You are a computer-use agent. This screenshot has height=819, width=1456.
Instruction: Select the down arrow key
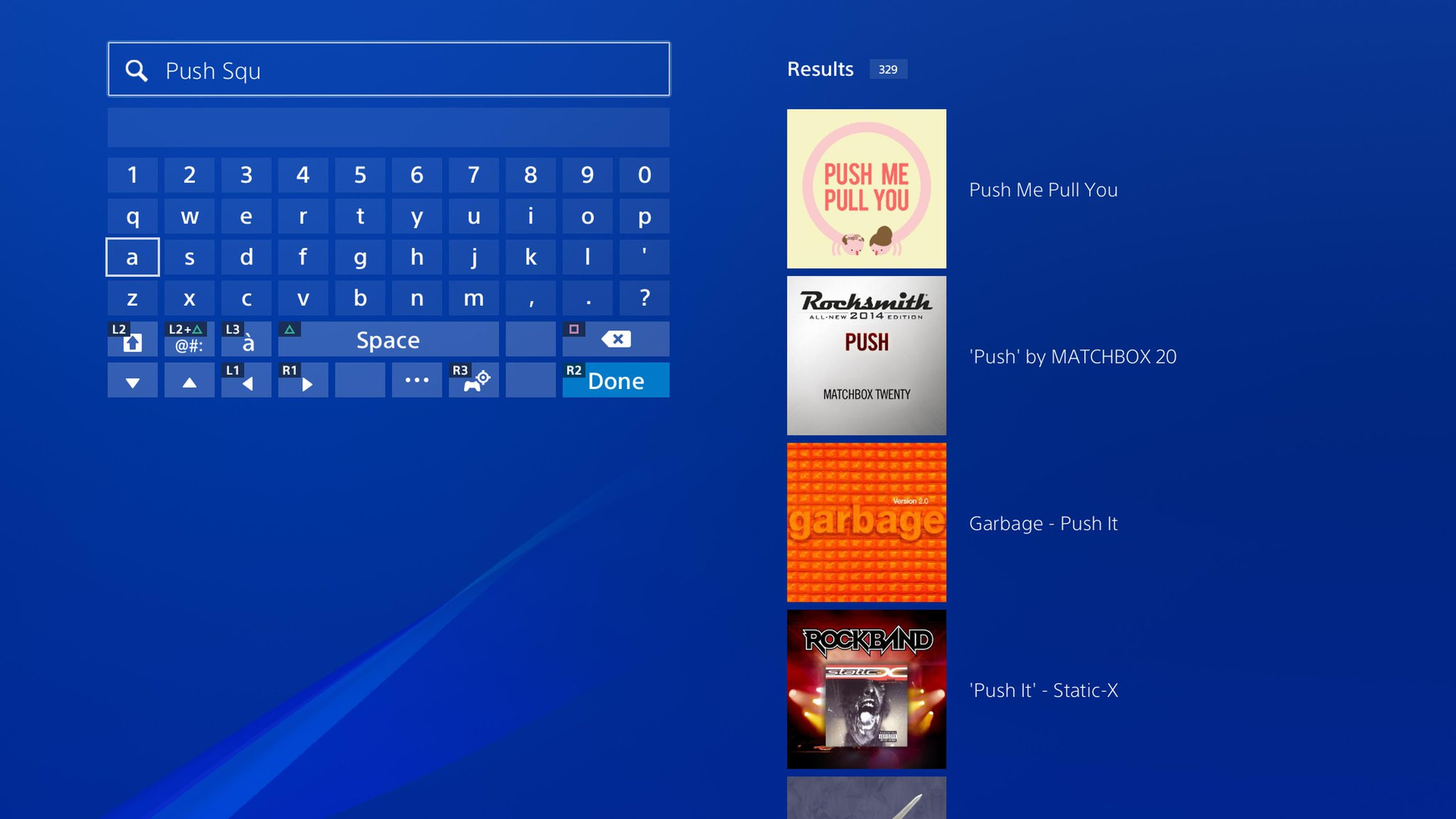click(132, 380)
